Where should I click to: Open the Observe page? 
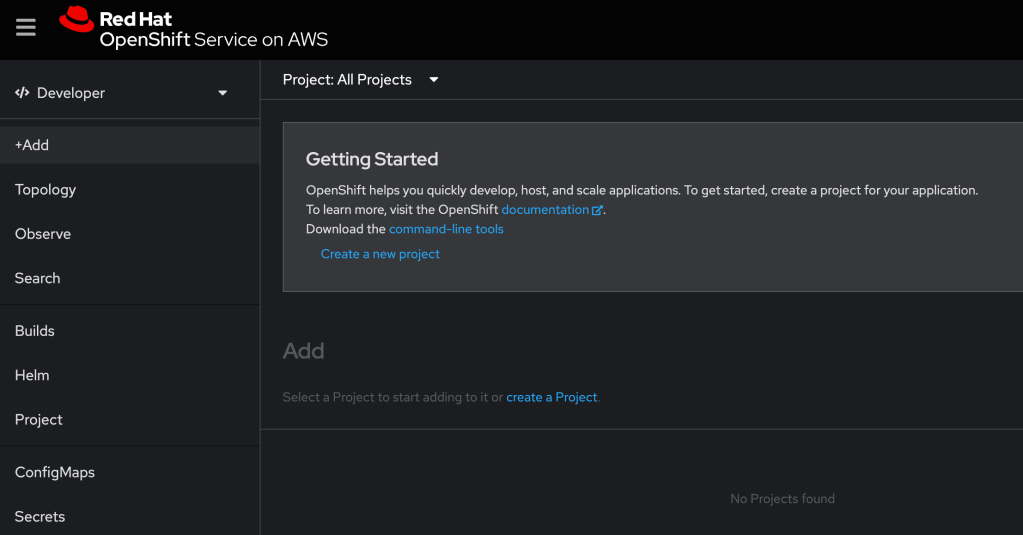coord(43,234)
